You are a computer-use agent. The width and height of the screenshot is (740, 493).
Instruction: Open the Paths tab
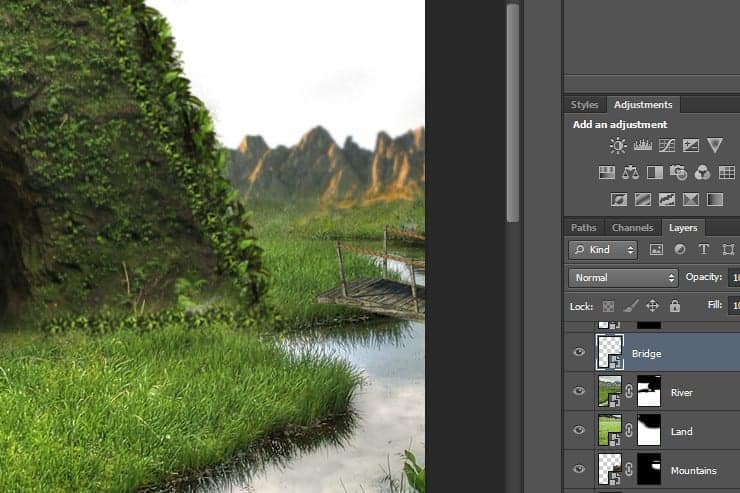[584, 228]
